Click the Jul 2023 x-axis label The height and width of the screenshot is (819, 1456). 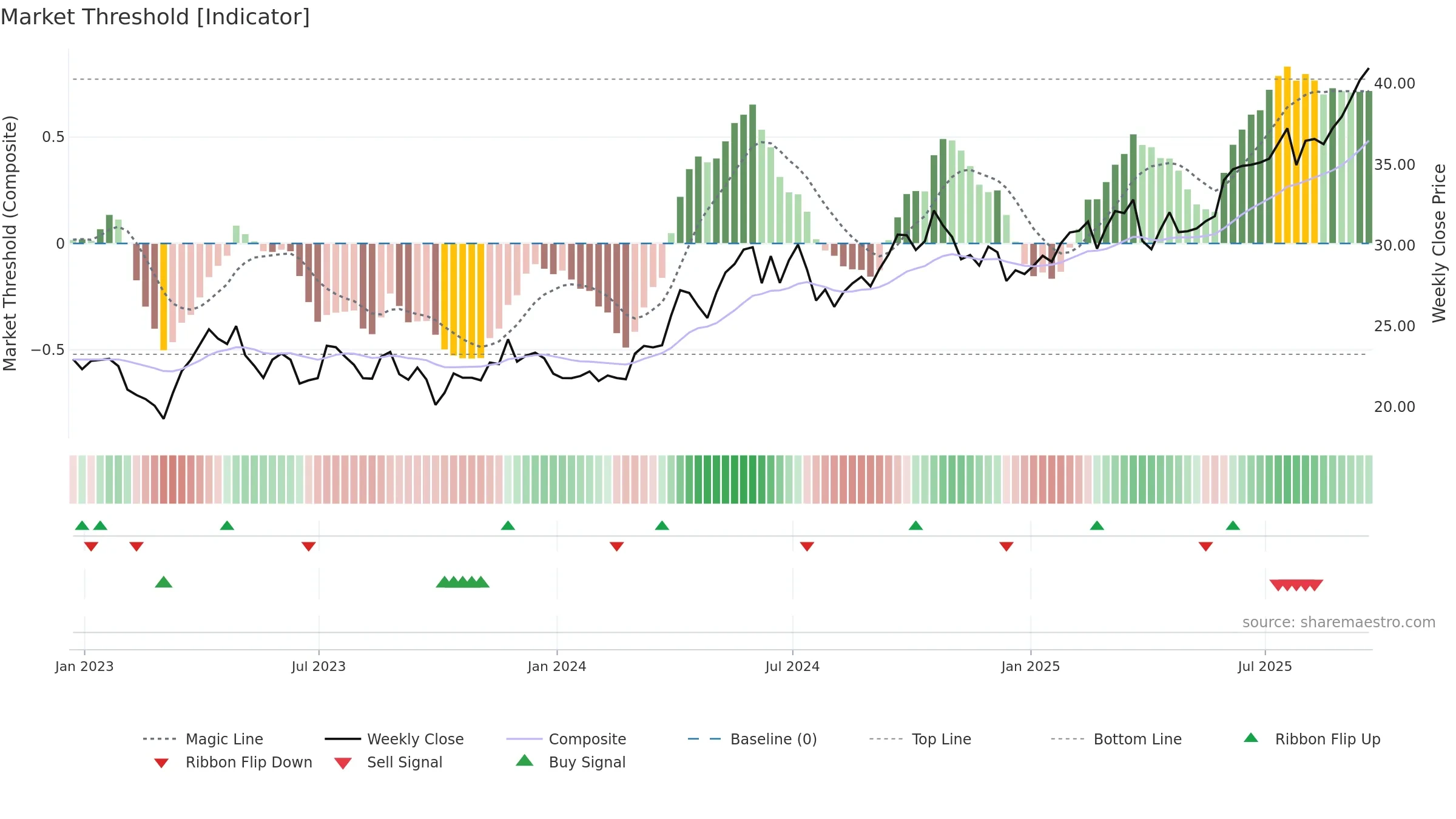pos(318,666)
